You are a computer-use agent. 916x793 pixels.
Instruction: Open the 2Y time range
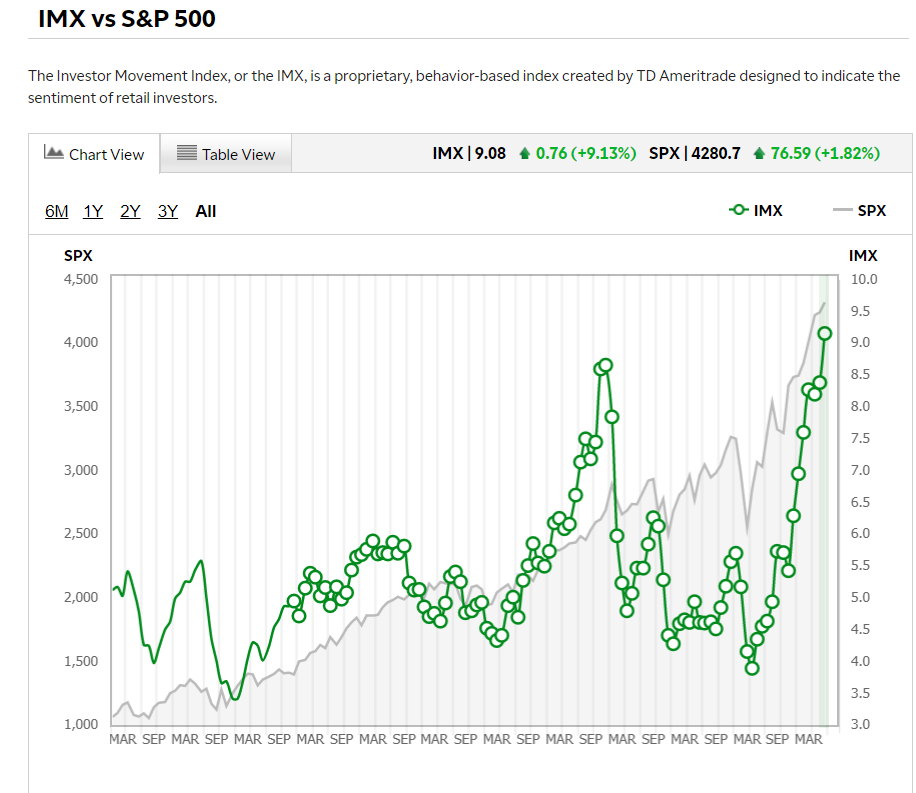coord(129,211)
